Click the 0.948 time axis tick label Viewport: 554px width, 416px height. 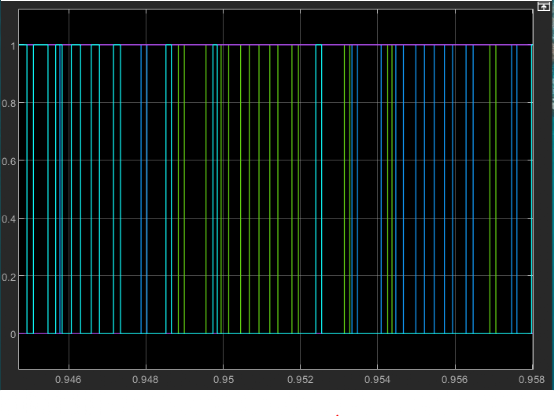(x=145, y=380)
